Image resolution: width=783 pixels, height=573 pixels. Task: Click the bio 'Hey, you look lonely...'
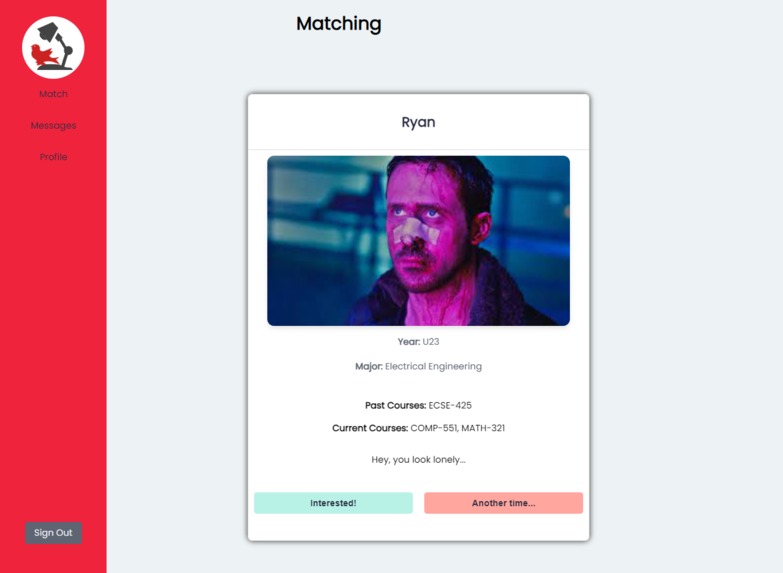click(418, 460)
